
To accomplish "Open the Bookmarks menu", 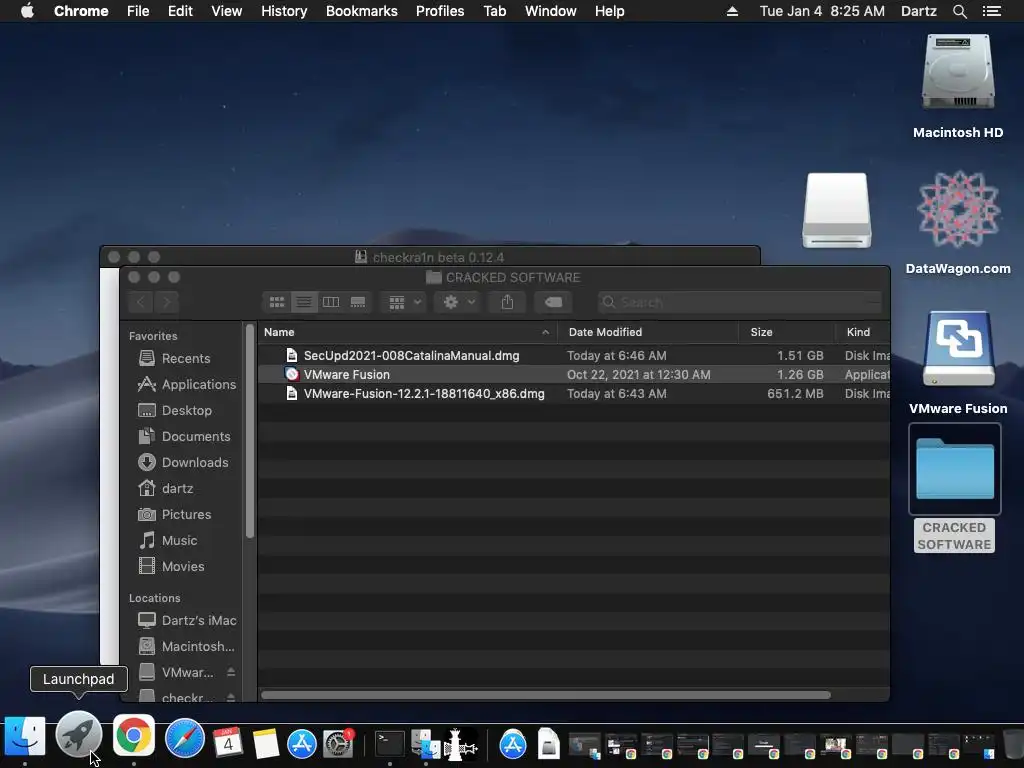I will pos(362,11).
